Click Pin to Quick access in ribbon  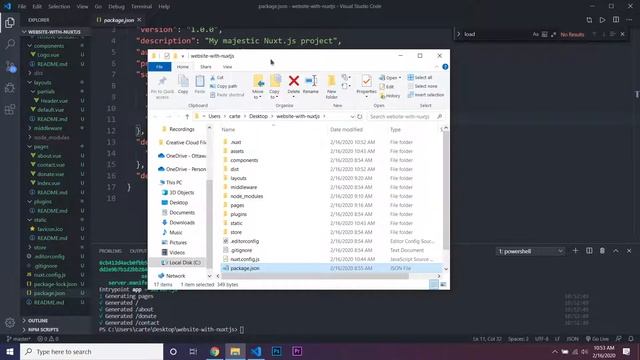(162, 87)
